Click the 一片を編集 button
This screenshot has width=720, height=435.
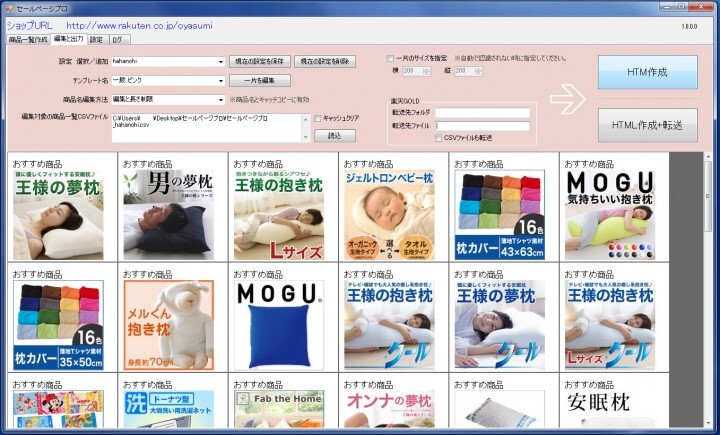259,80
